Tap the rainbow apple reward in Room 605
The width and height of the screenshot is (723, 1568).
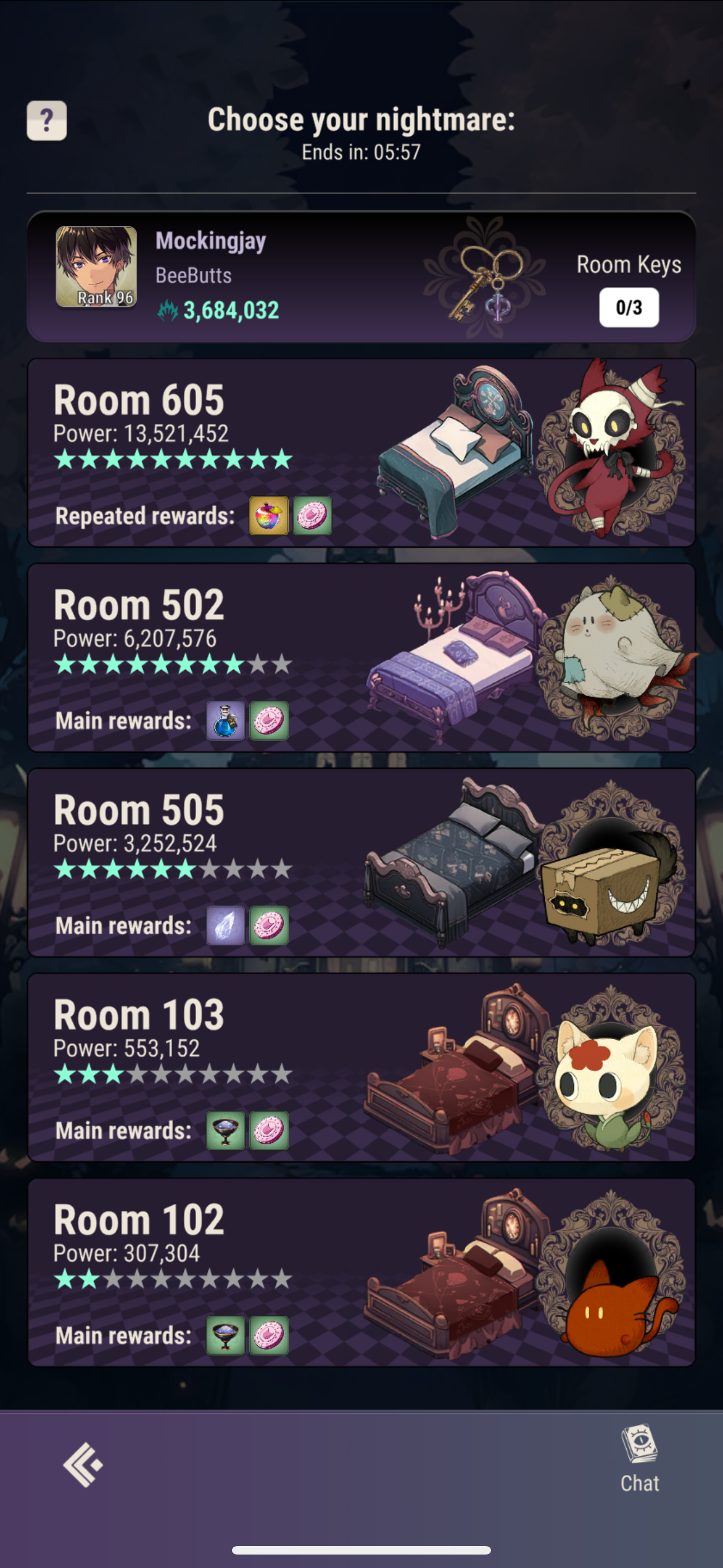tap(269, 515)
